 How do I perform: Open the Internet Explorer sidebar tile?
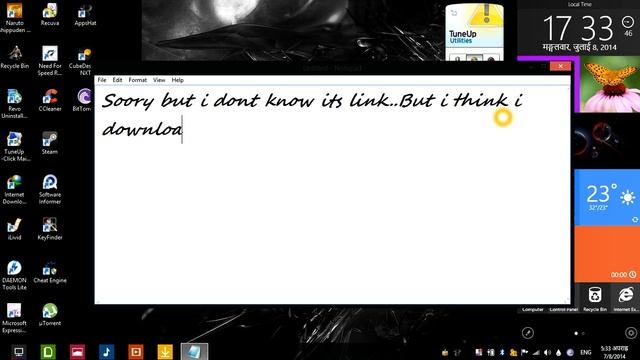(625, 299)
